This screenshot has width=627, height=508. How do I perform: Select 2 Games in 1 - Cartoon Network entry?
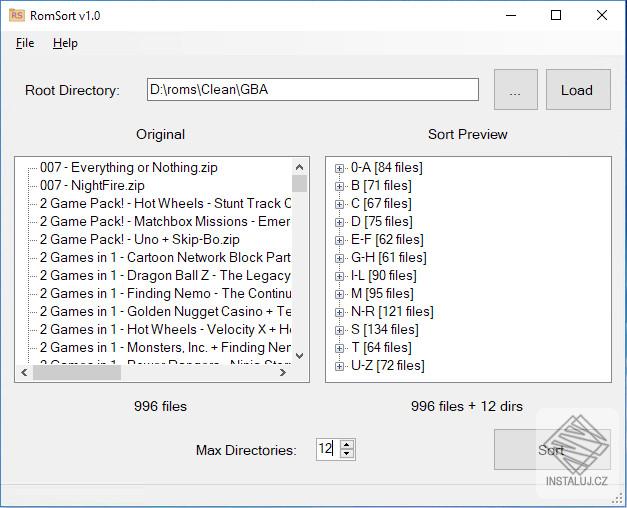click(x=165, y=257)
